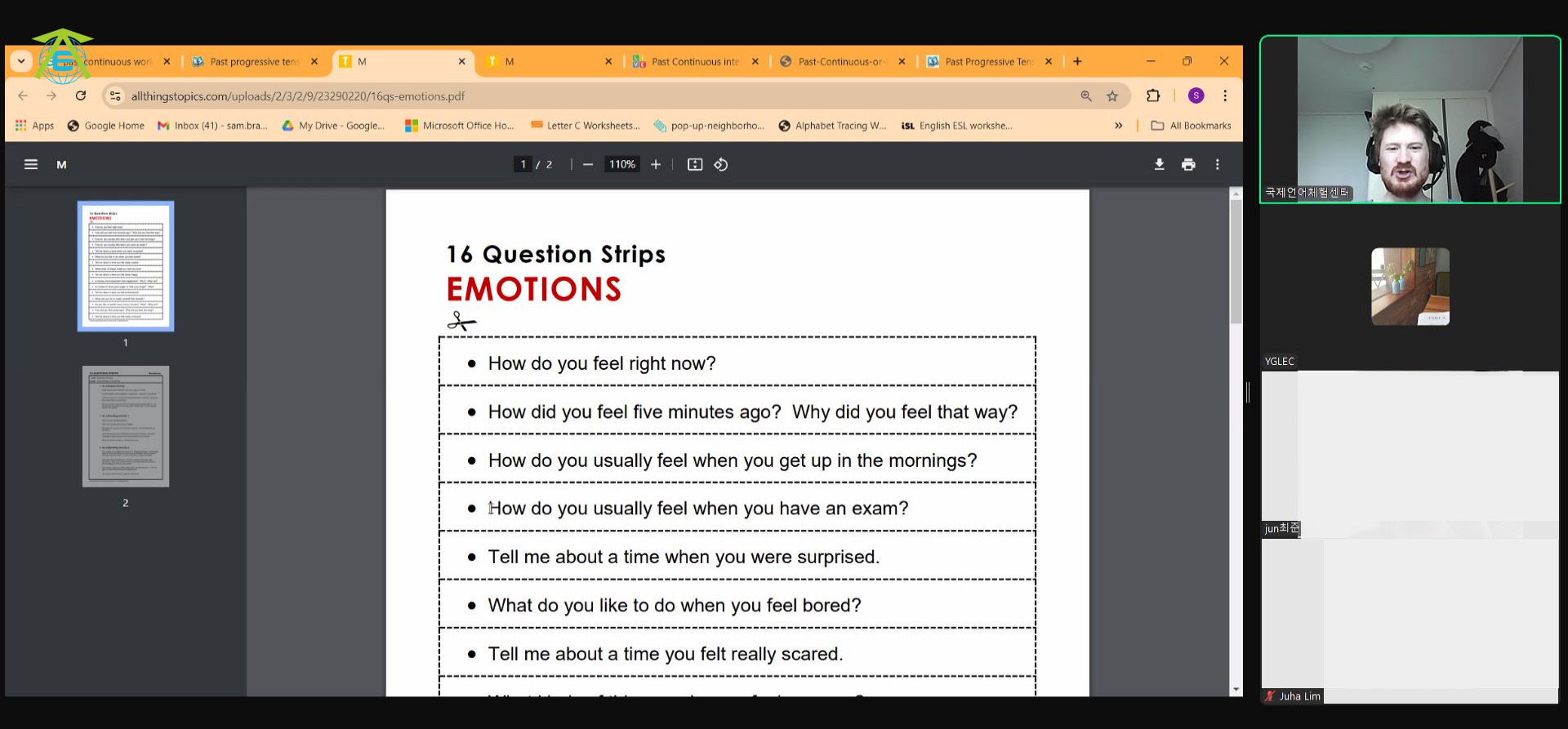Select the presenter's video tile

pos(1410,119)
